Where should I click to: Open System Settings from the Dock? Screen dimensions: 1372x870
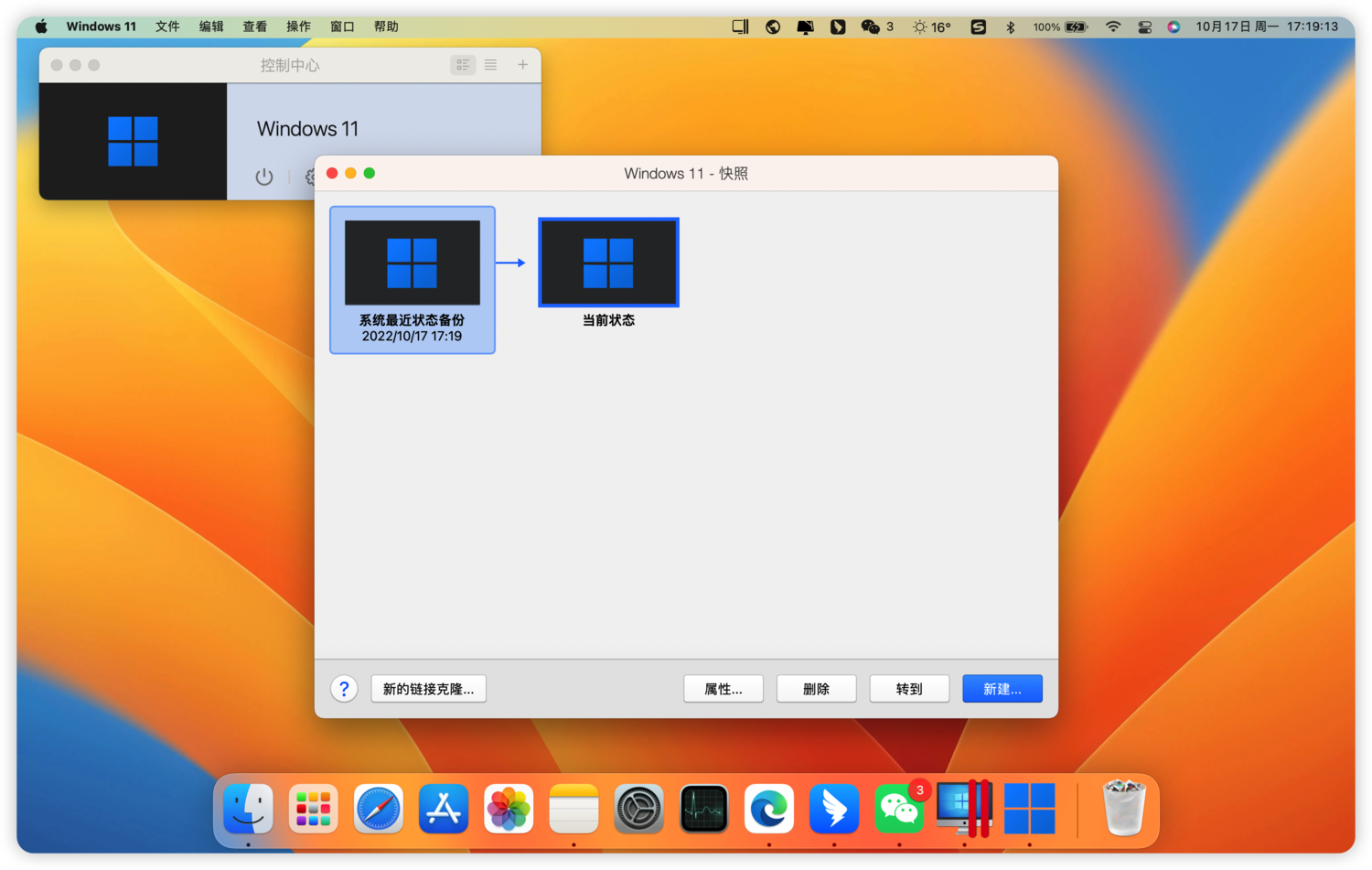pos(638,809)
